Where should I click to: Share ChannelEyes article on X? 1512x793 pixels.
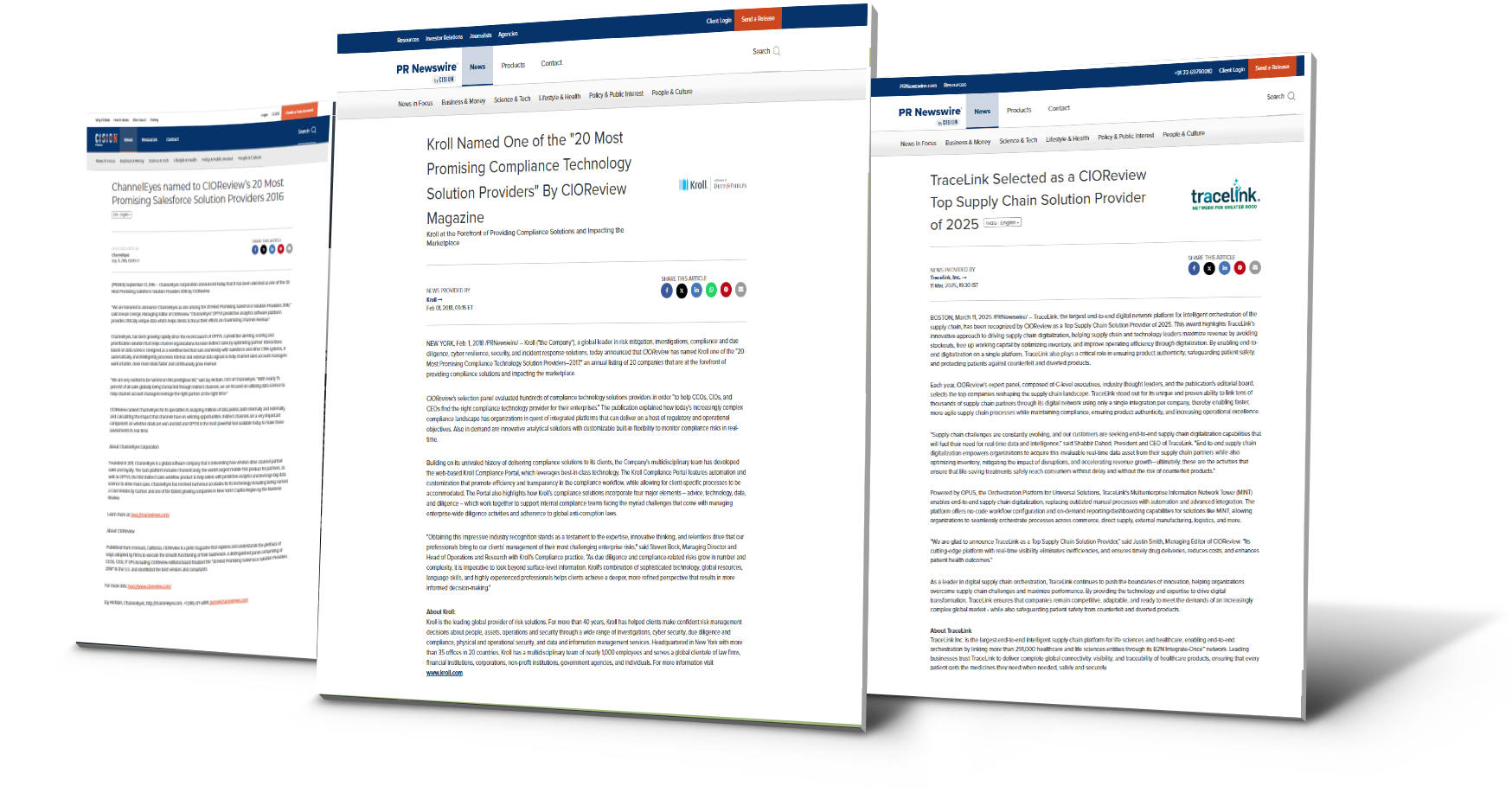click(x=264, y=249)
